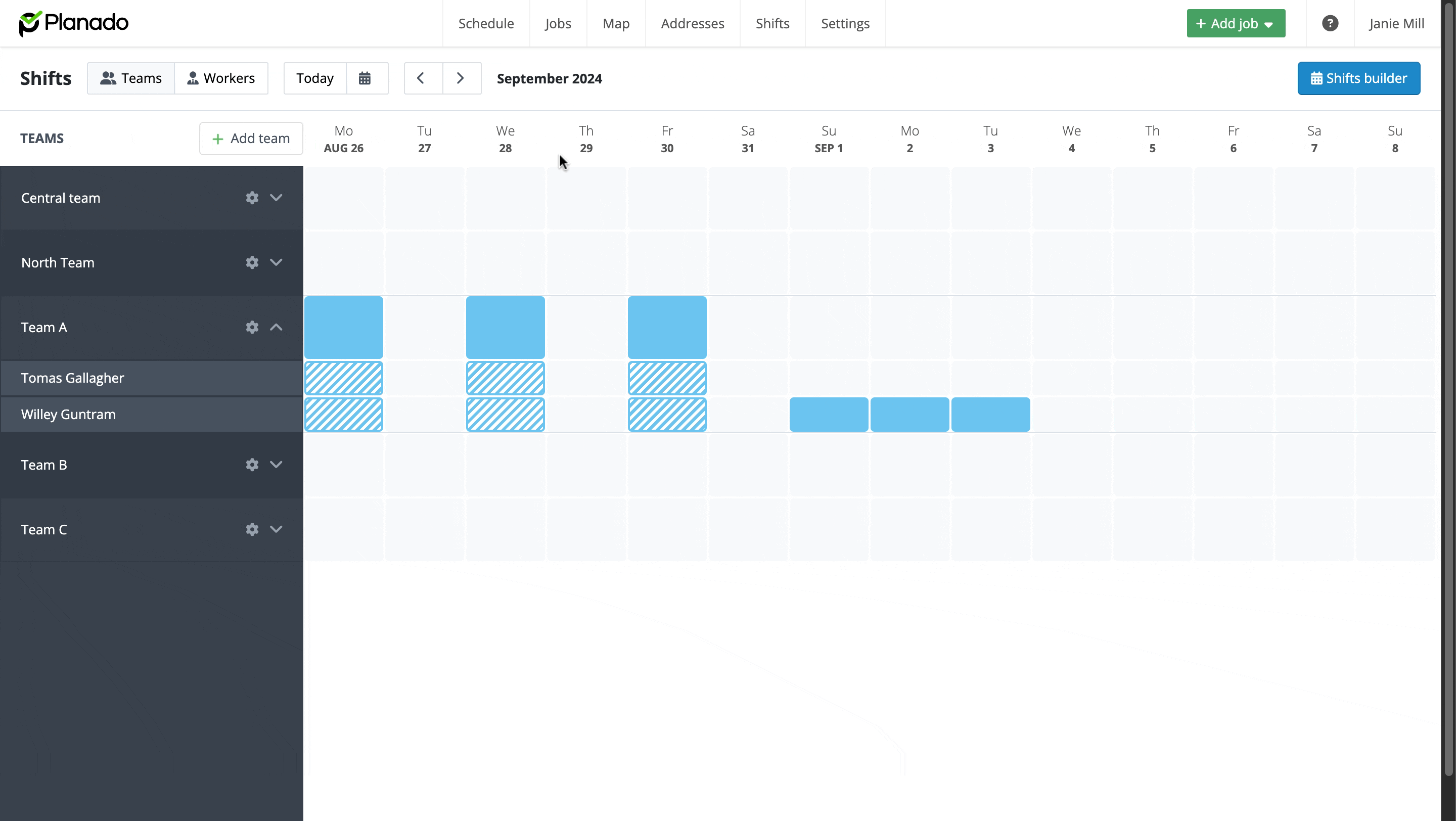Screen dimensions: 1456x821
Task: Open the calendar date picker icon
Action: (365, 78)
